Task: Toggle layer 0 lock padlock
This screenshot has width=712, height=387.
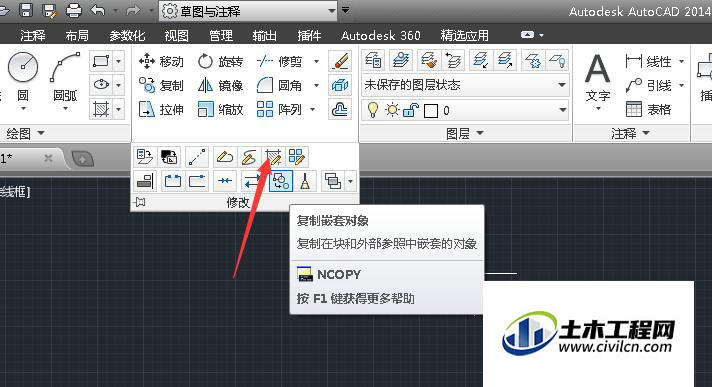Action: (x=410, y=110)
